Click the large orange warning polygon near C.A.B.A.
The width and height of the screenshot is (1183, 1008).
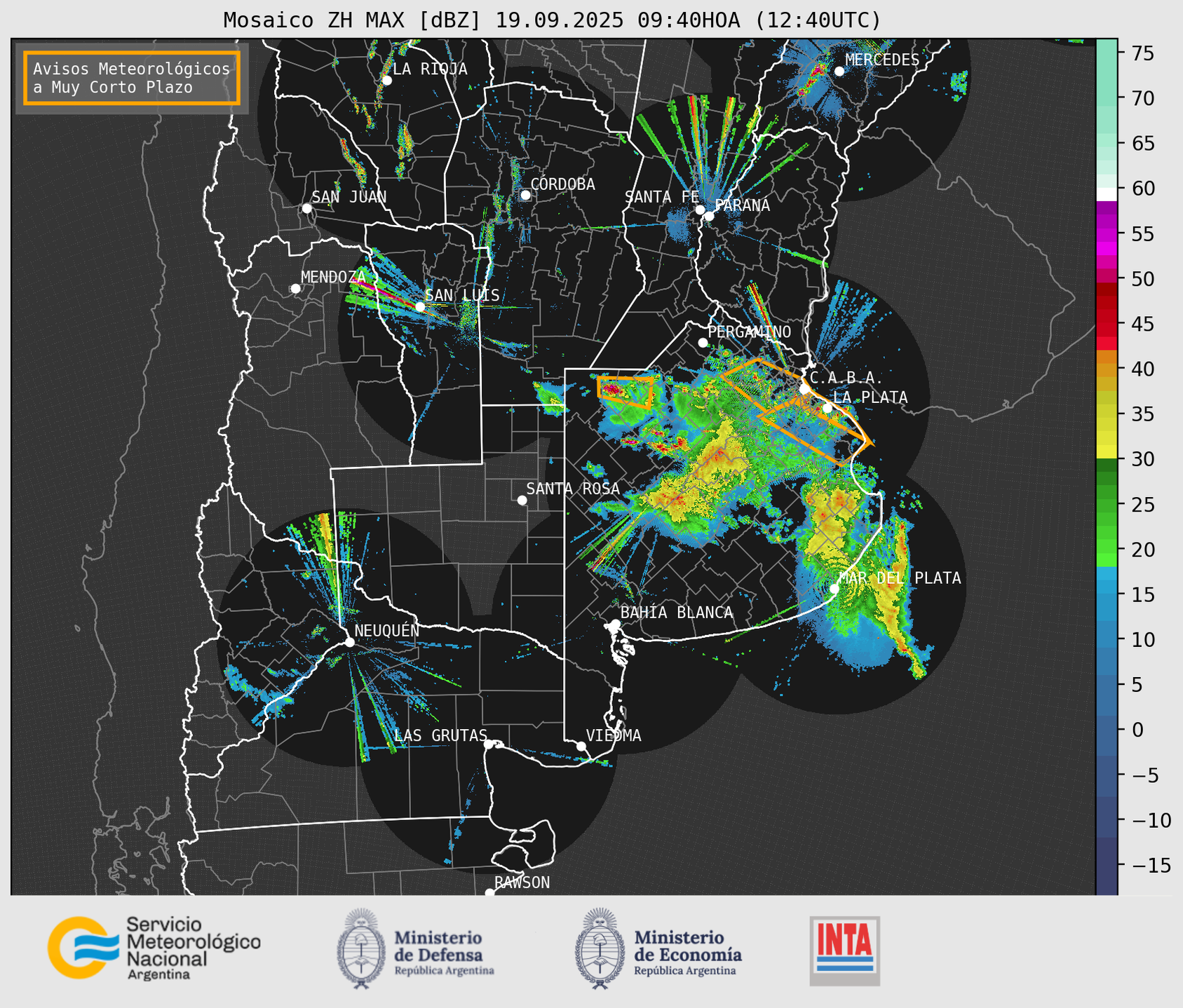pyautogui.click(x=797, y=411)
